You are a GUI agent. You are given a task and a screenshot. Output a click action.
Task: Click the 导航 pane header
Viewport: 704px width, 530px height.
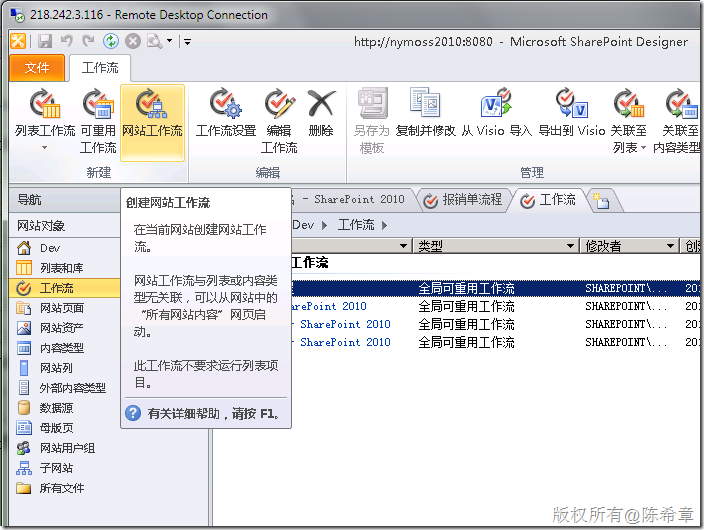(64, 200)
